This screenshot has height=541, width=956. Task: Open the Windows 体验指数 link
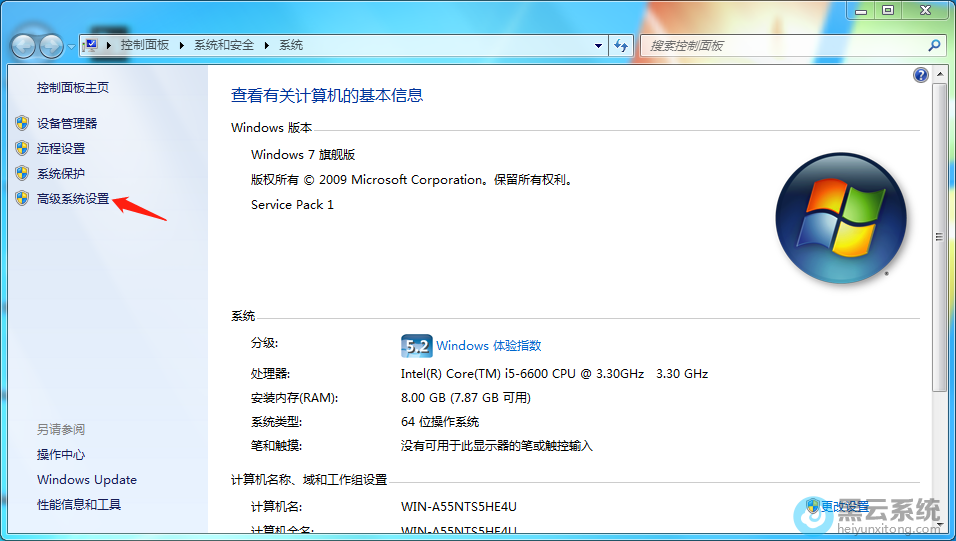[488, 346]
